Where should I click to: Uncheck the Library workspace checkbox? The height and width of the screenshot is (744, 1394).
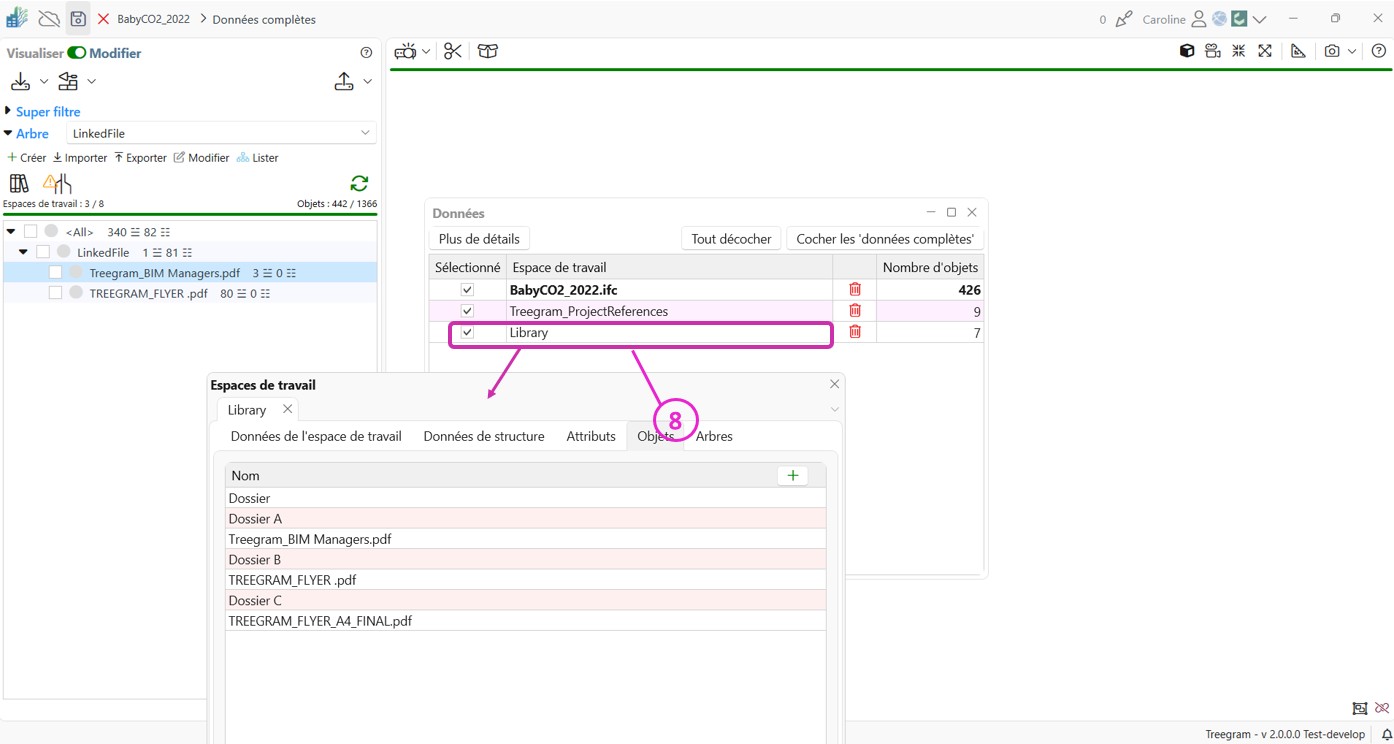click(x=467, y=333)
